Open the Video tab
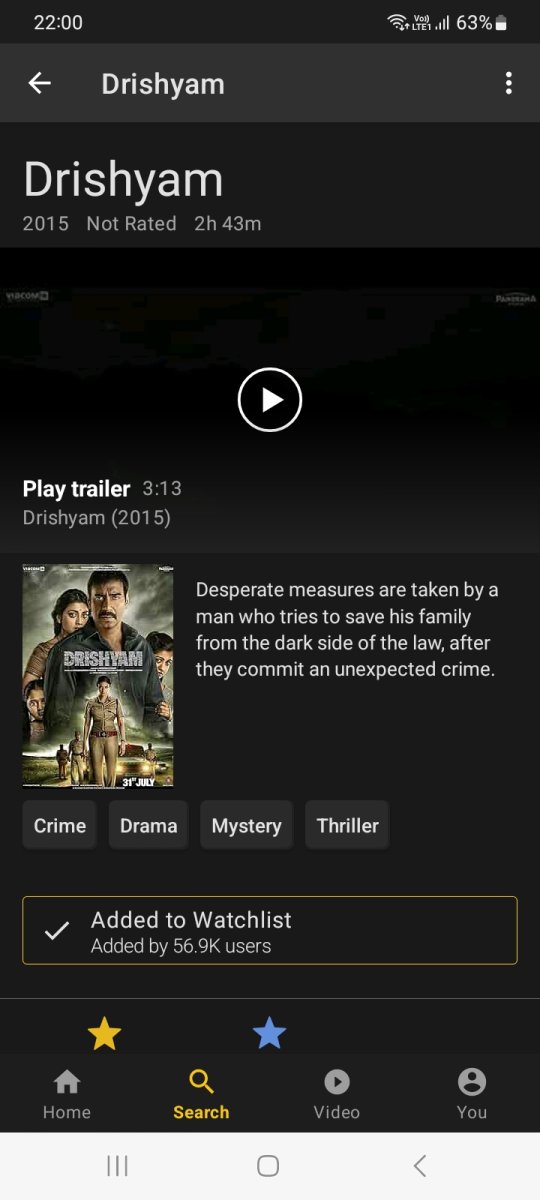 point(337,1095)
